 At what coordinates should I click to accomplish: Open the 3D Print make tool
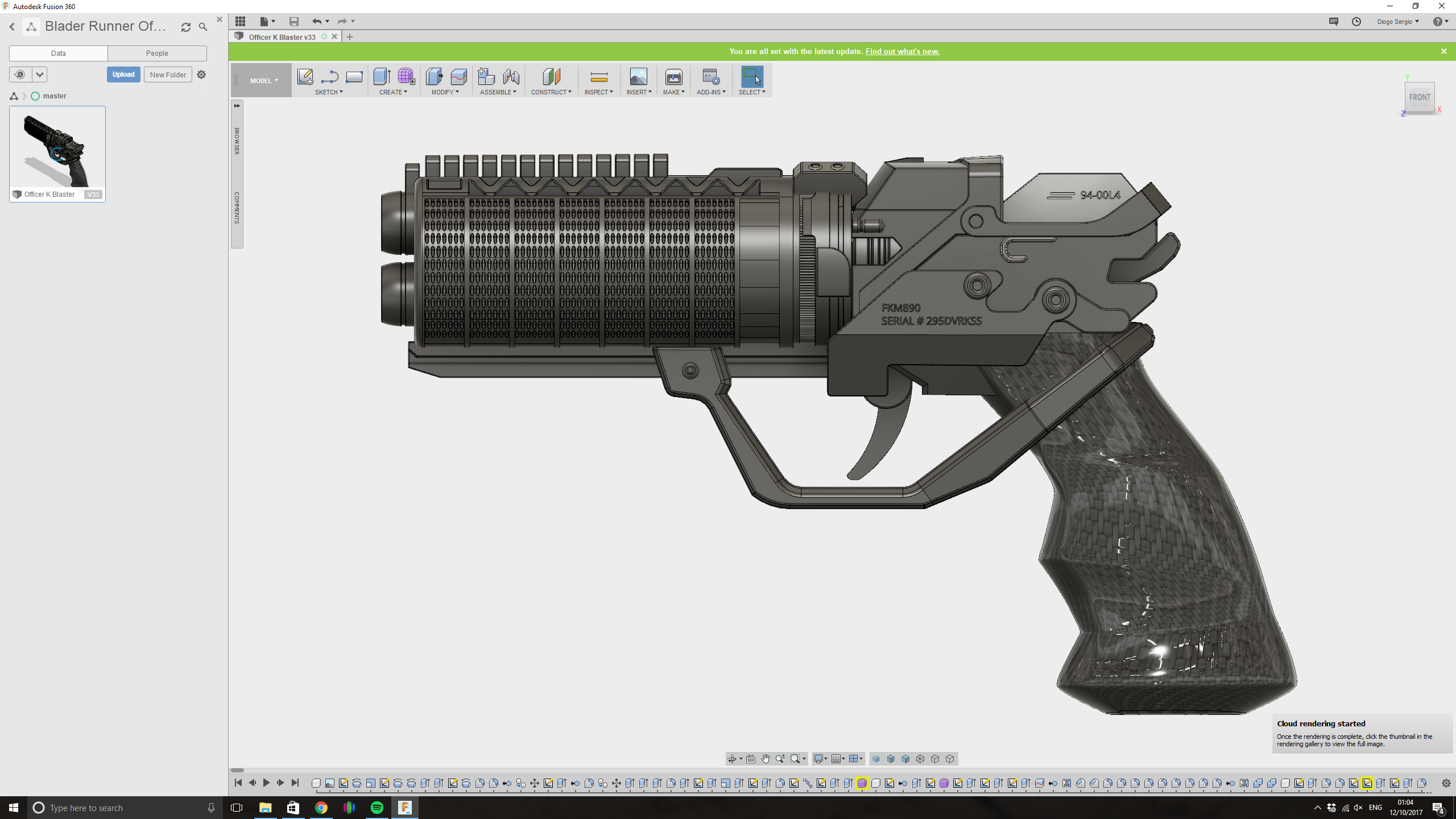tap(673, 76)
